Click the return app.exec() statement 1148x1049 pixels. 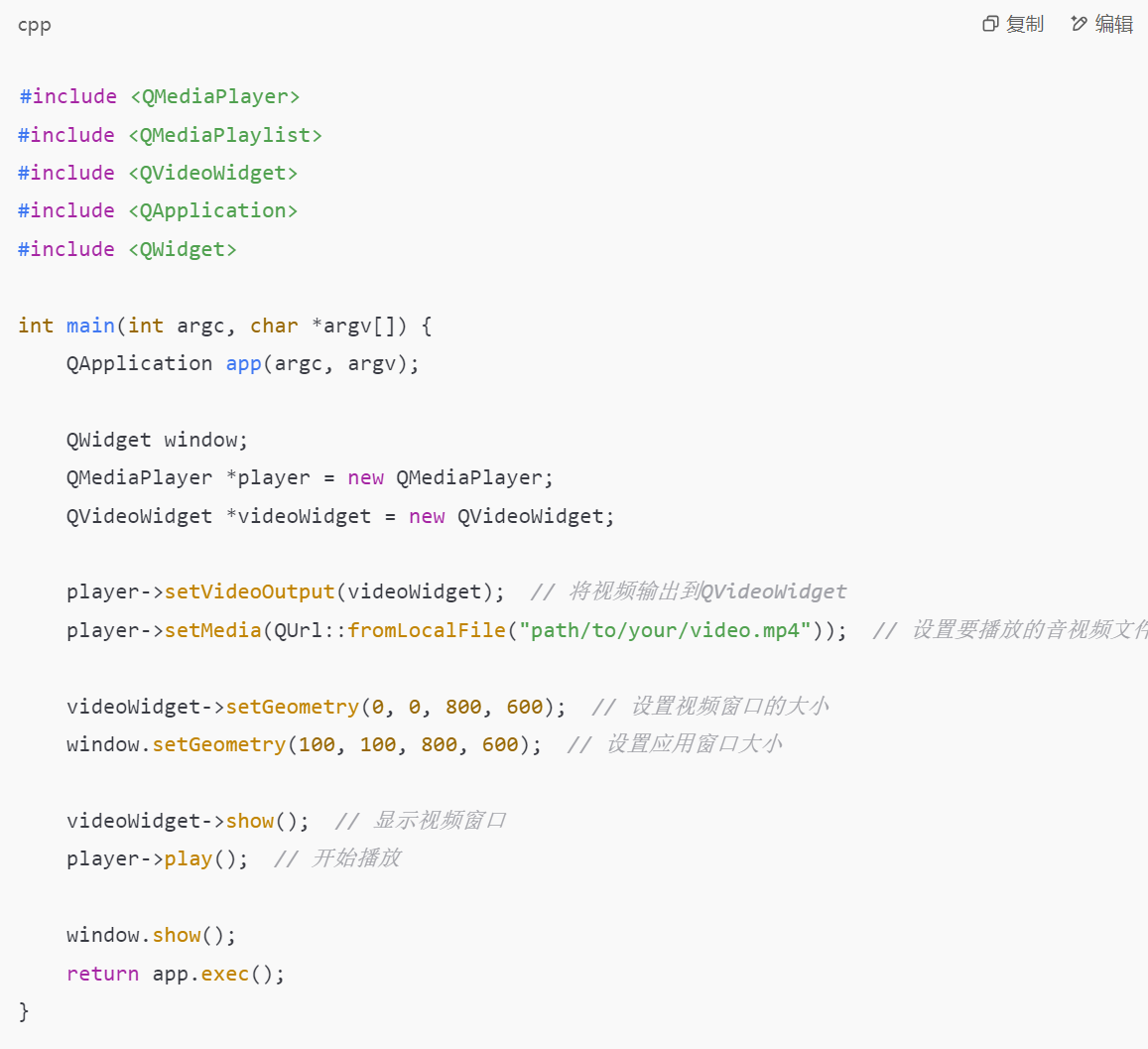click(176, 974)
